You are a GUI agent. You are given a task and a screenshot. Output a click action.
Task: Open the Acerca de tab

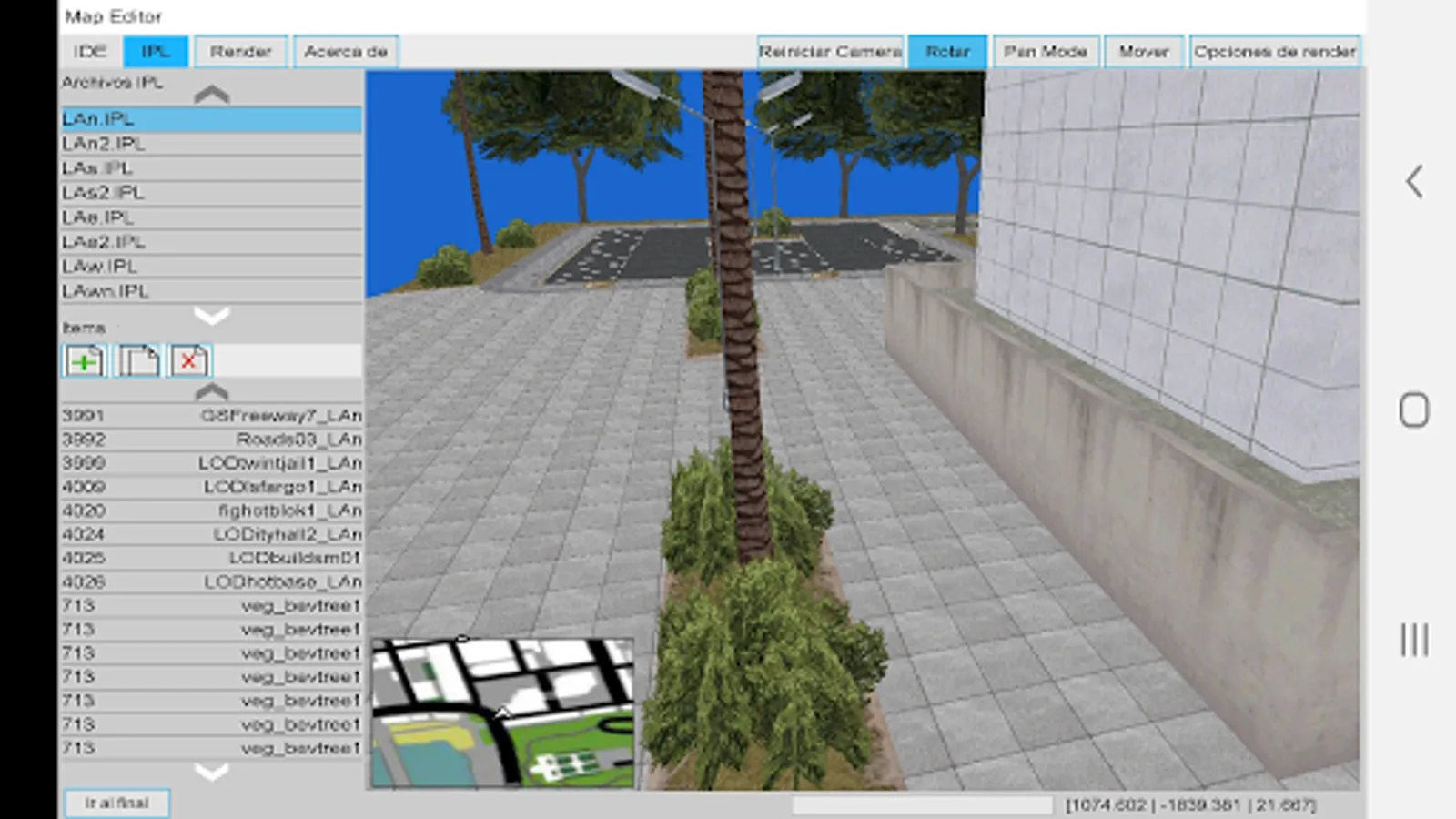click(346, 52)
